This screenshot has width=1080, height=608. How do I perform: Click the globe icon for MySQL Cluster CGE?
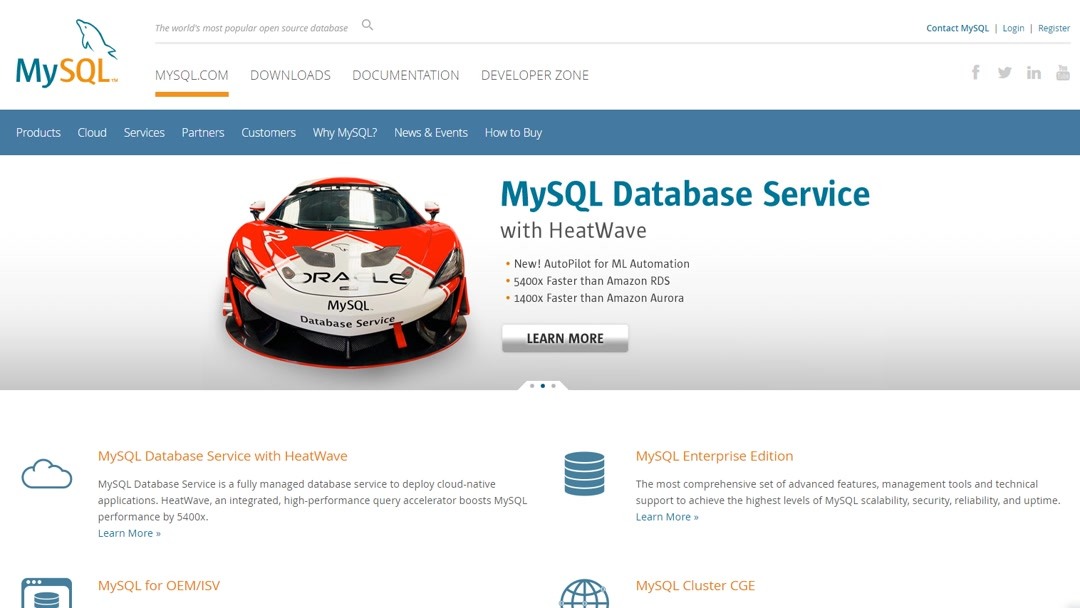[584, 597]
